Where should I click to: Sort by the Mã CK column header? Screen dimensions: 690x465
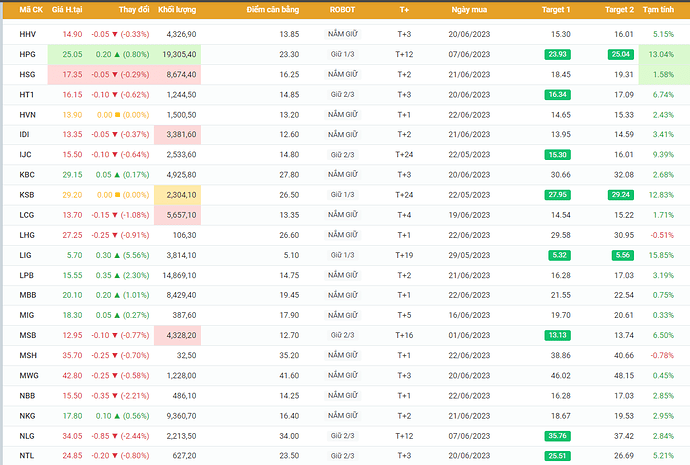[x=31, y=9]
